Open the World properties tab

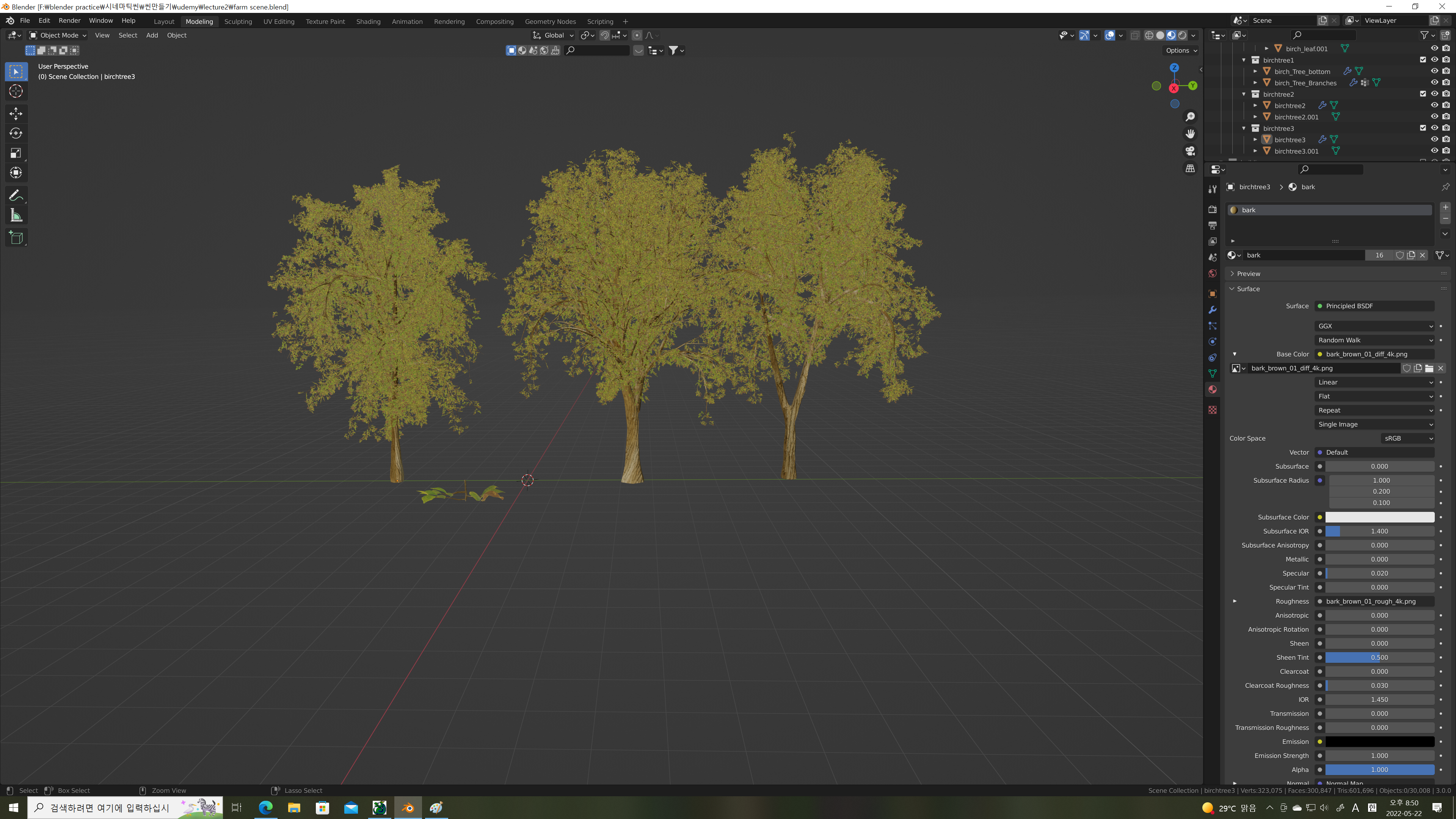point(1213,273)
